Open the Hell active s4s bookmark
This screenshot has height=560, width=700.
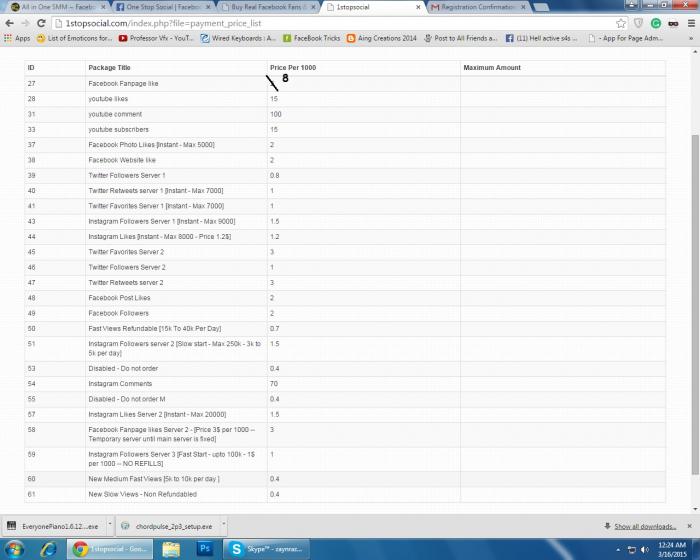[541, 38]
